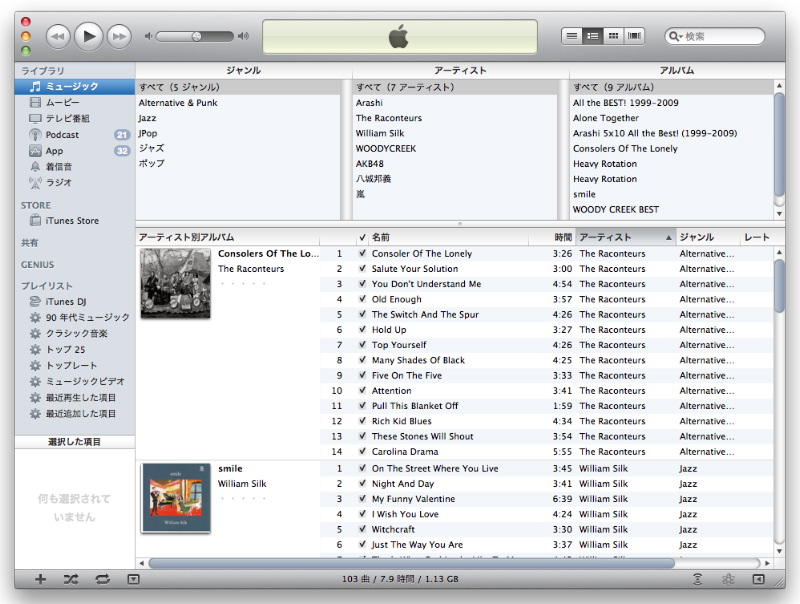Screen dimensions: 800x604
Task: Filter by The Raconteurs artist
Action: point(455,118)
